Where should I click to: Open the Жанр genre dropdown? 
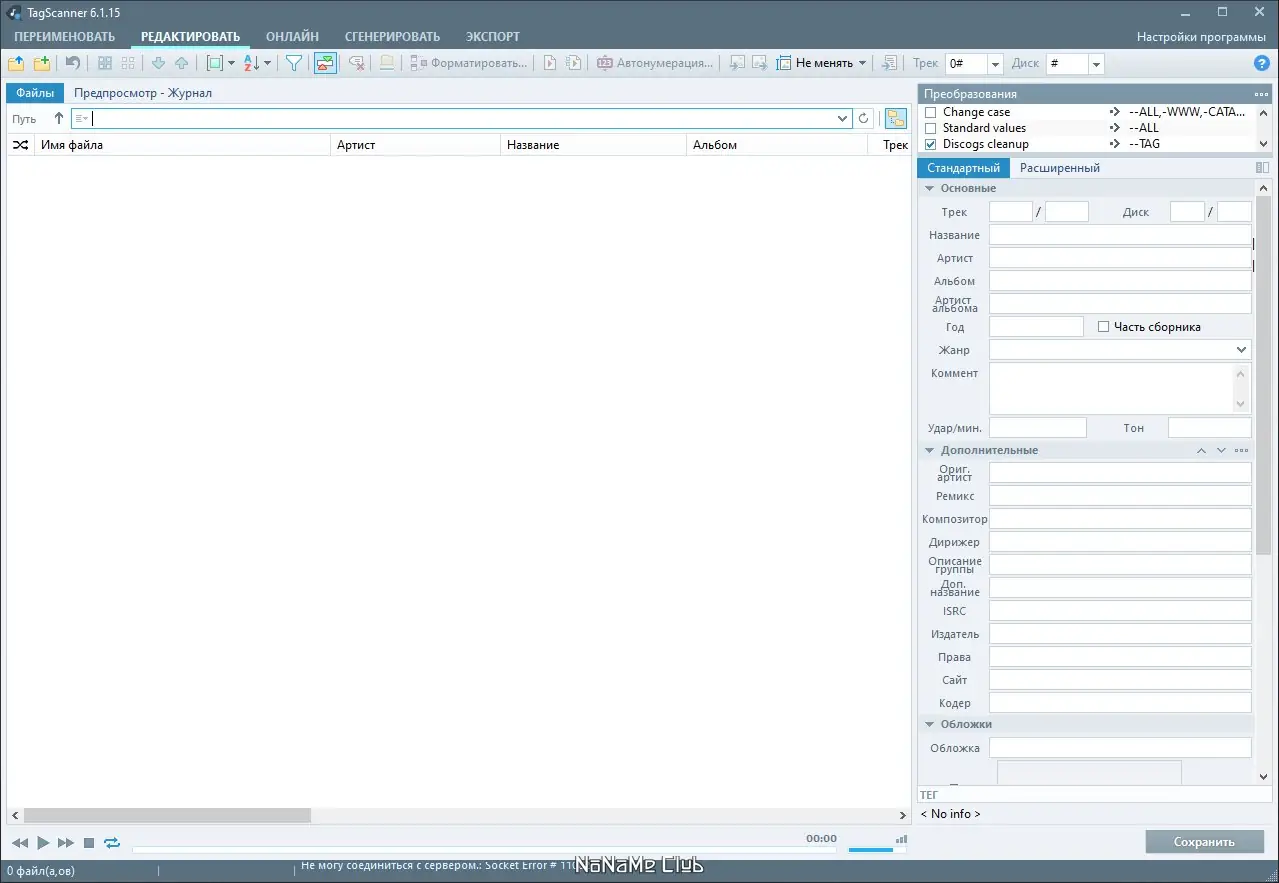(1241, 349)
